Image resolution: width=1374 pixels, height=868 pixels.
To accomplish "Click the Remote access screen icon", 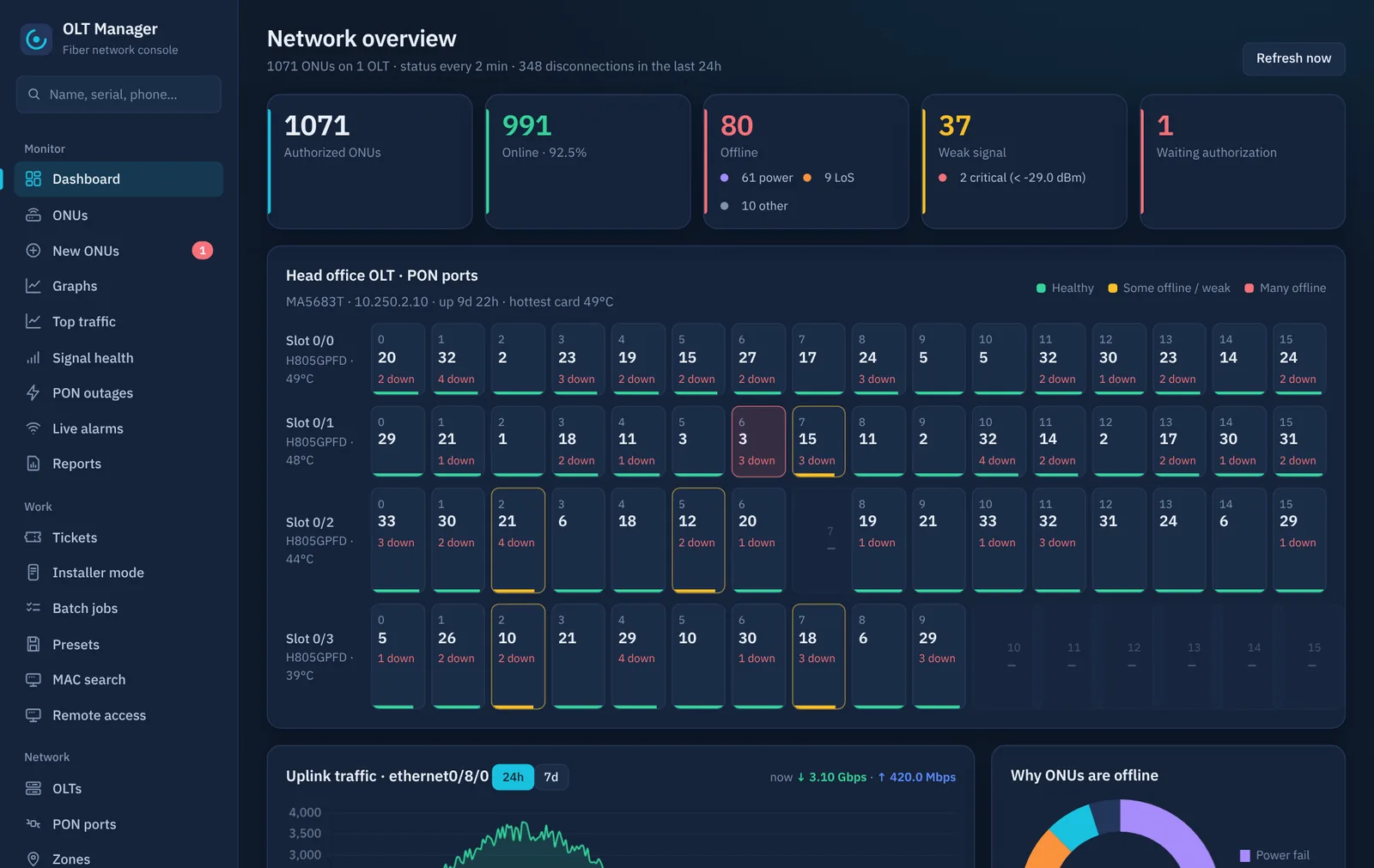I will 33,715.
